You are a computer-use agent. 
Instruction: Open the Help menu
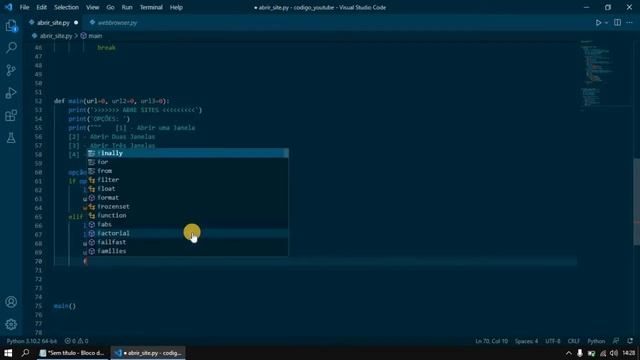tap(176, 7)
